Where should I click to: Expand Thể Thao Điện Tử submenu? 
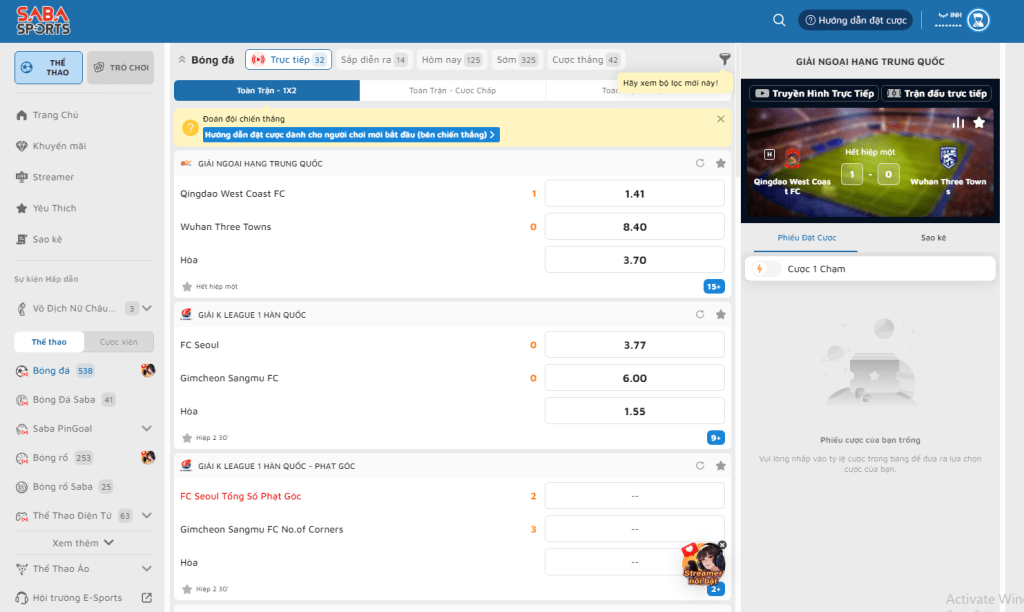pos(147,515)
